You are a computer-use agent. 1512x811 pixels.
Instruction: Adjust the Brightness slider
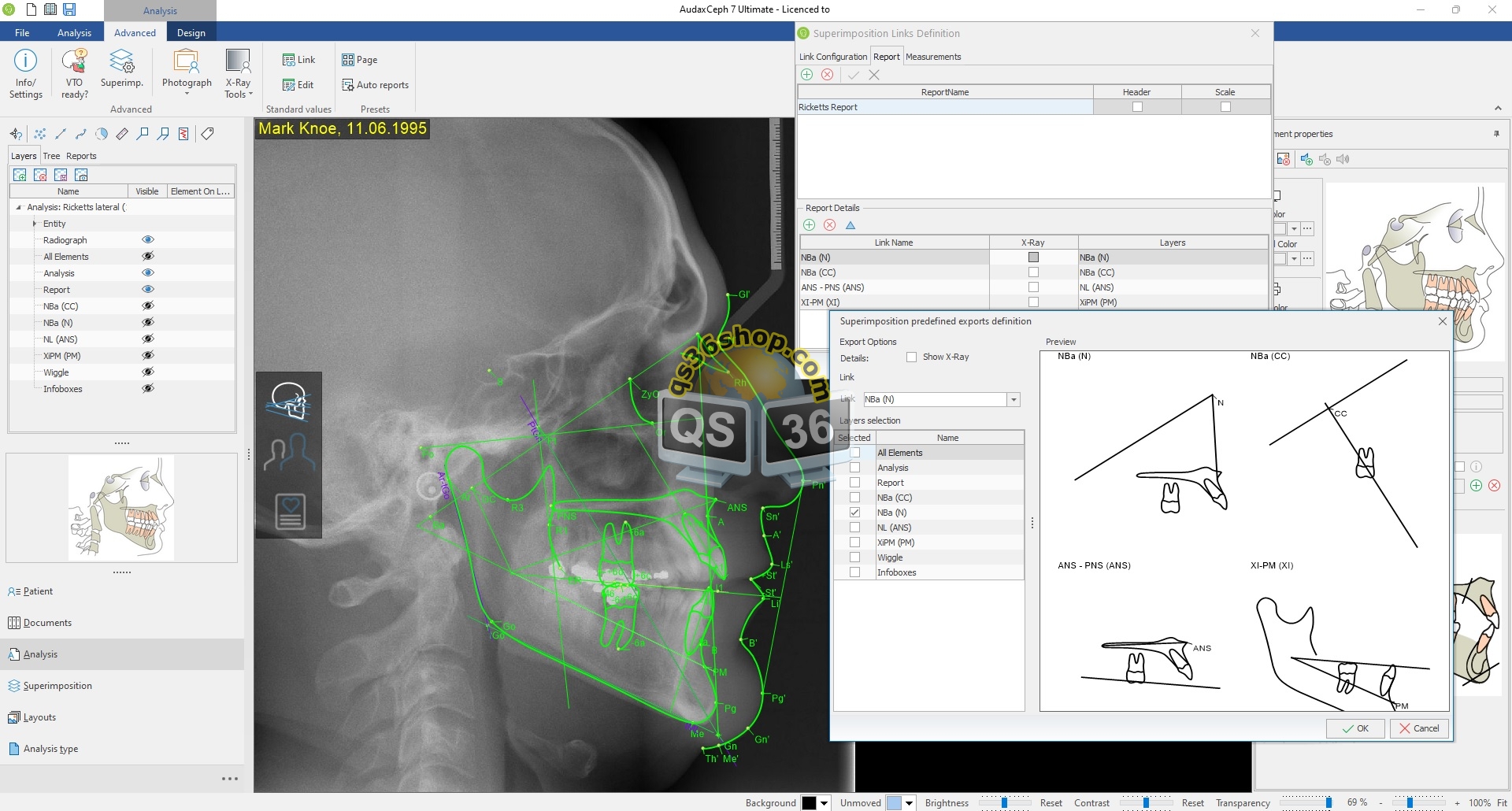tap(1004, 803)
